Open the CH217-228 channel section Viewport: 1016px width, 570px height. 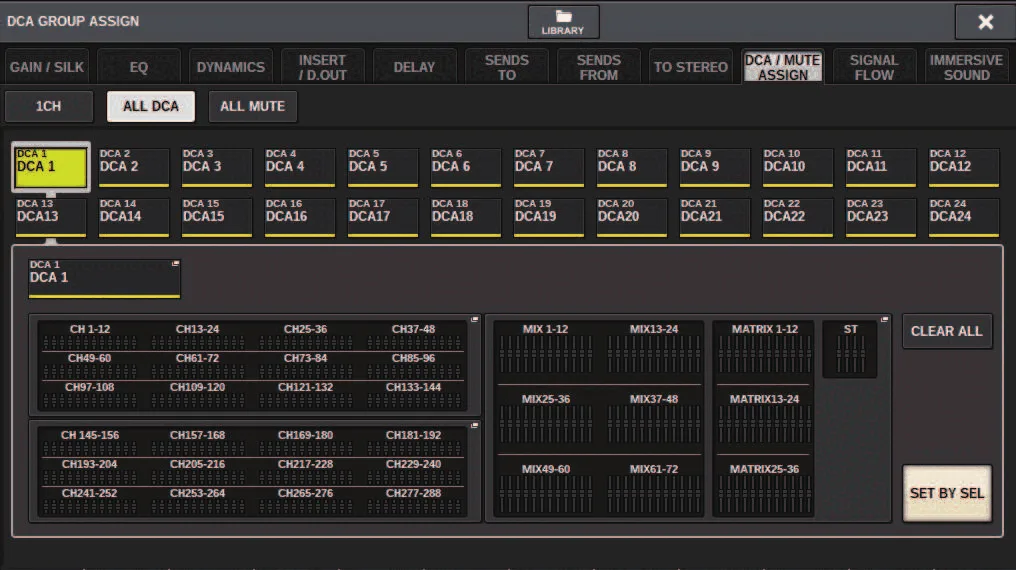(x=305, y=471)
